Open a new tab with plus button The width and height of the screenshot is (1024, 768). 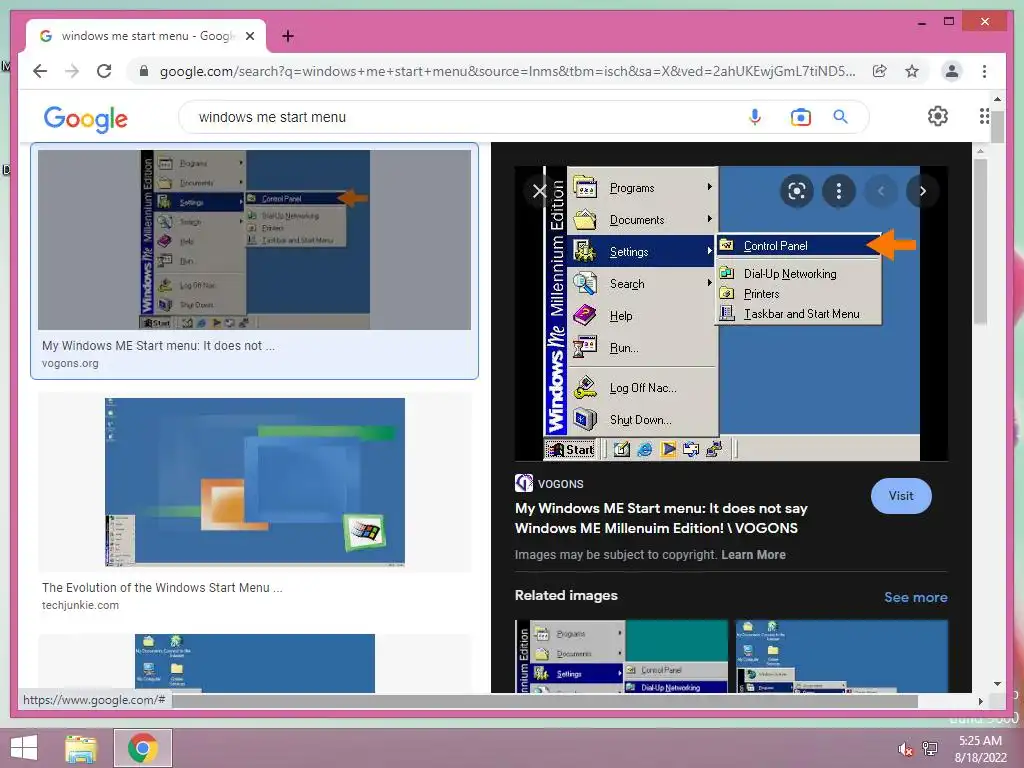tap(288, 36)
